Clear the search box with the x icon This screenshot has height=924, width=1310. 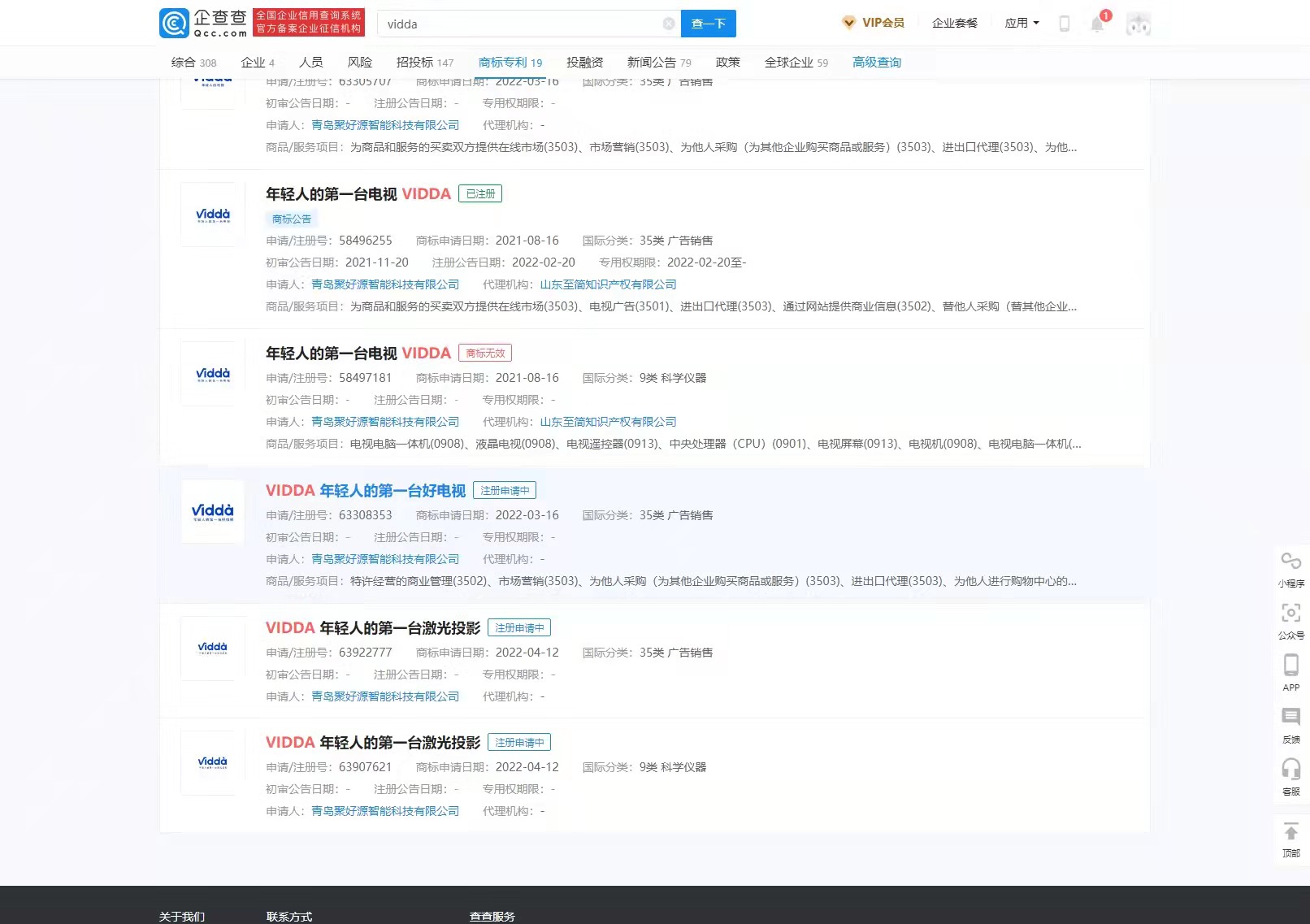pyautogui.click(x=669, y=24)
